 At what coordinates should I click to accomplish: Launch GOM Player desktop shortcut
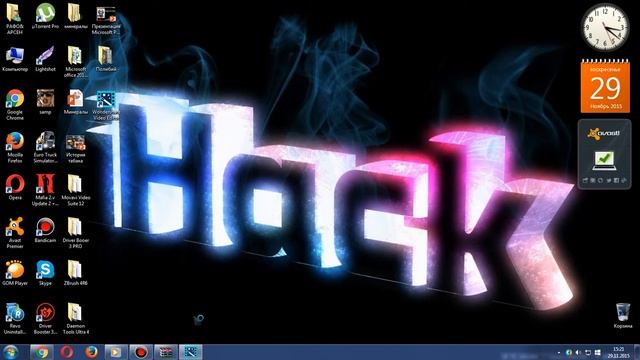[x=15, y=273]
